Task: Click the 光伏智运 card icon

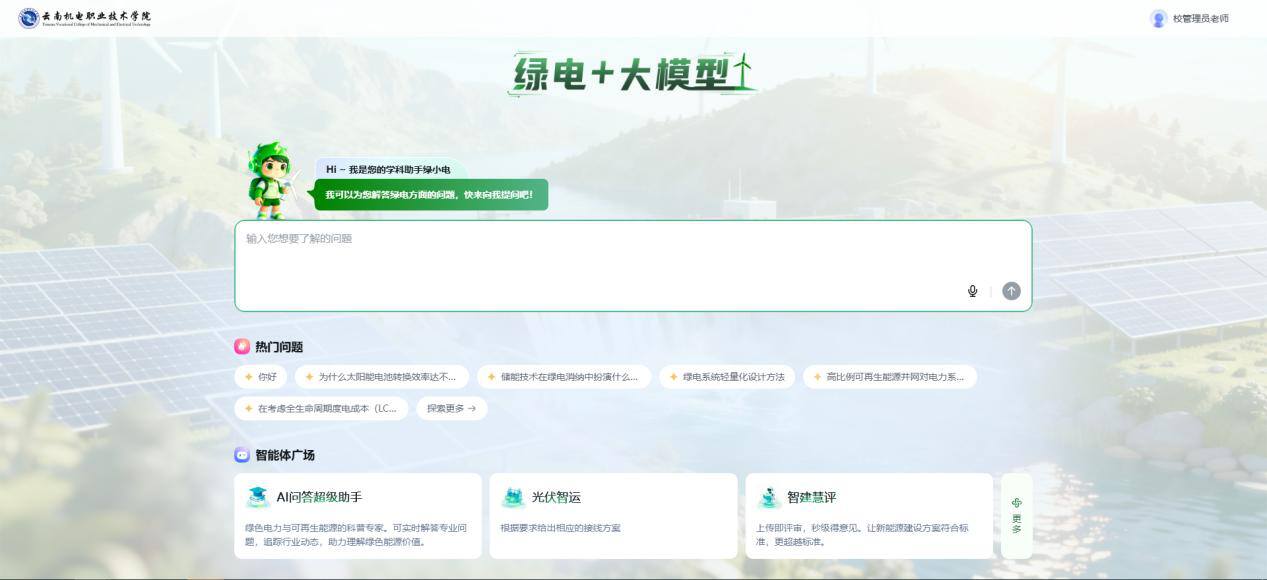Action: 513,497
